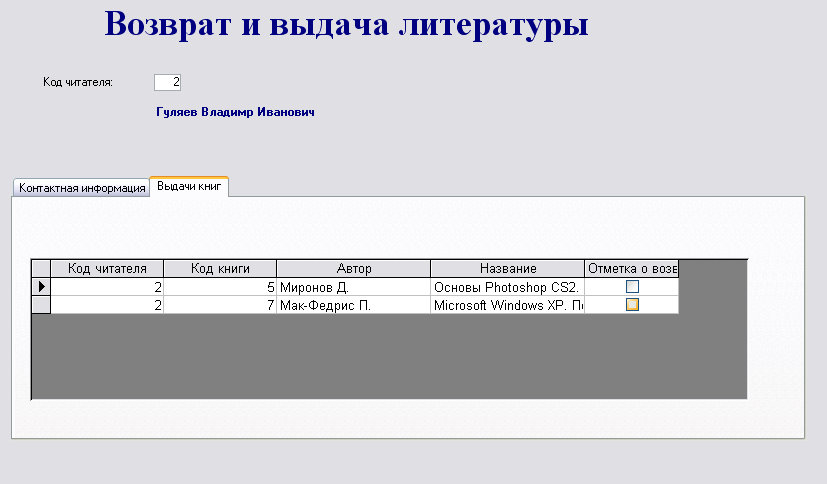Select row with record pointer arrow
This screenshot has height=484, width=827.
point(41,286)
